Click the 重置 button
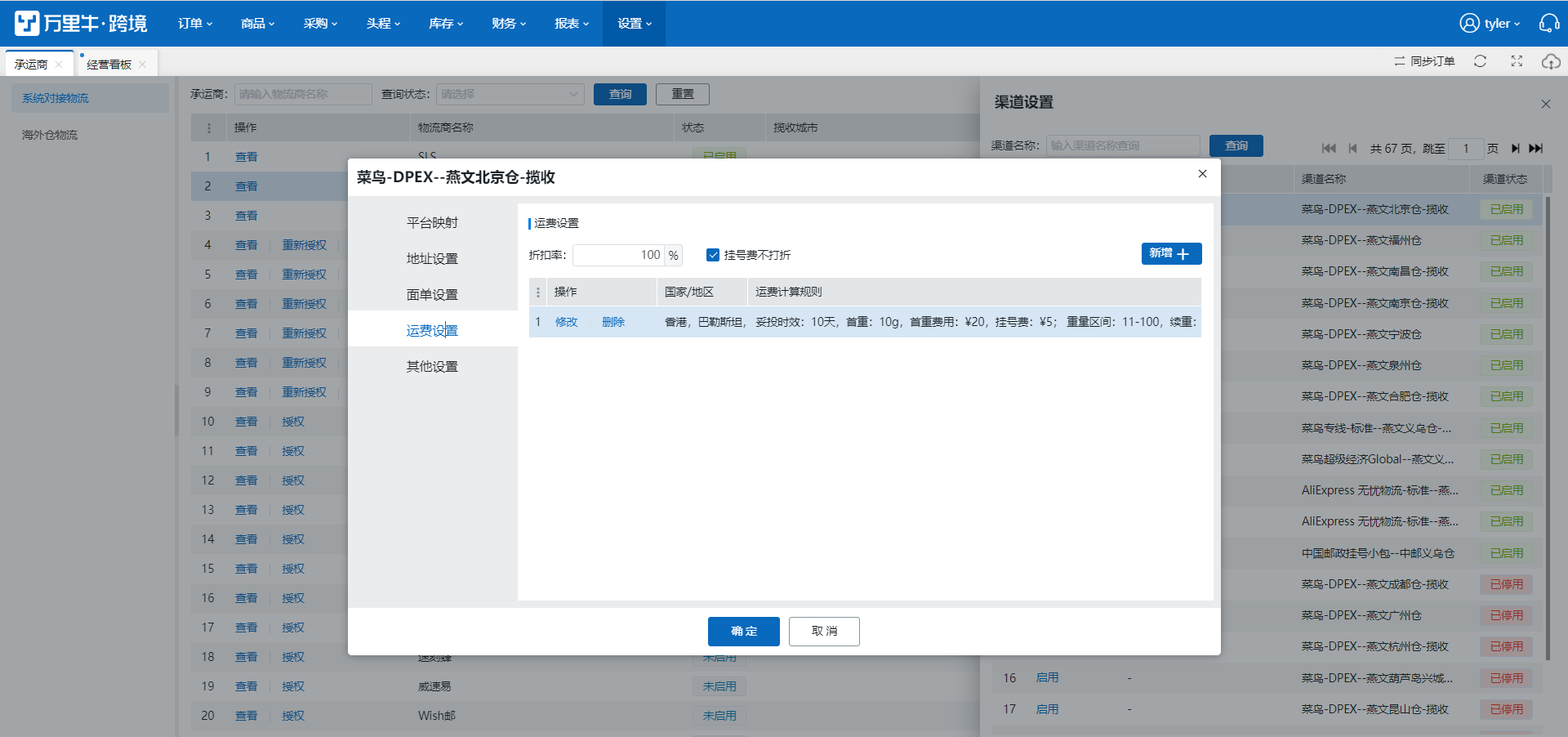The image size is (1568, 737). point(683,94)
